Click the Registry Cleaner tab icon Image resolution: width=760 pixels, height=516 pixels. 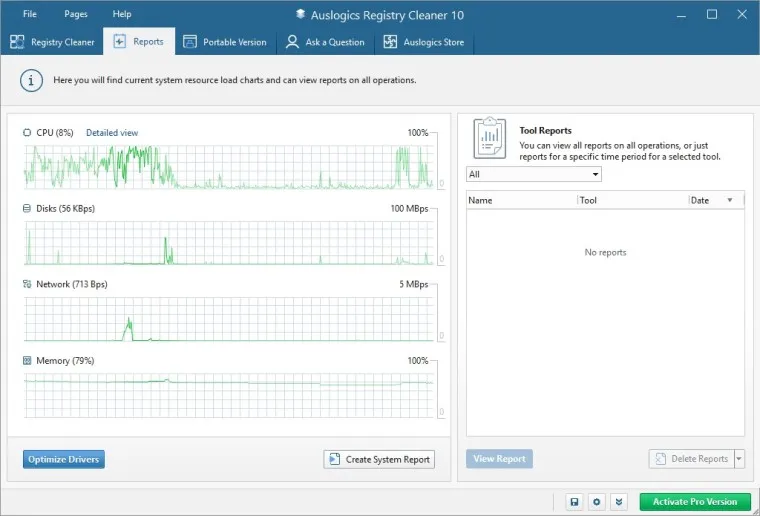(17, 42)
